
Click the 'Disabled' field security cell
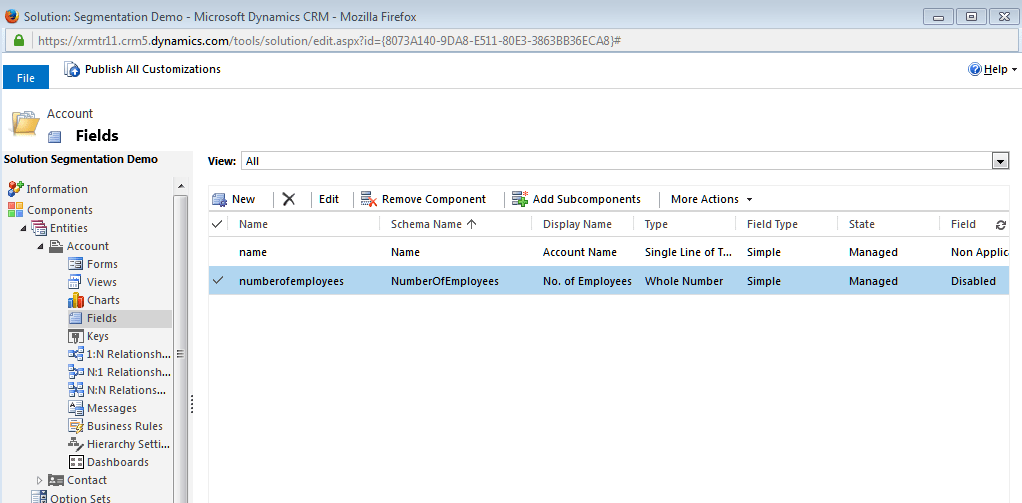(x=973, y=281)
